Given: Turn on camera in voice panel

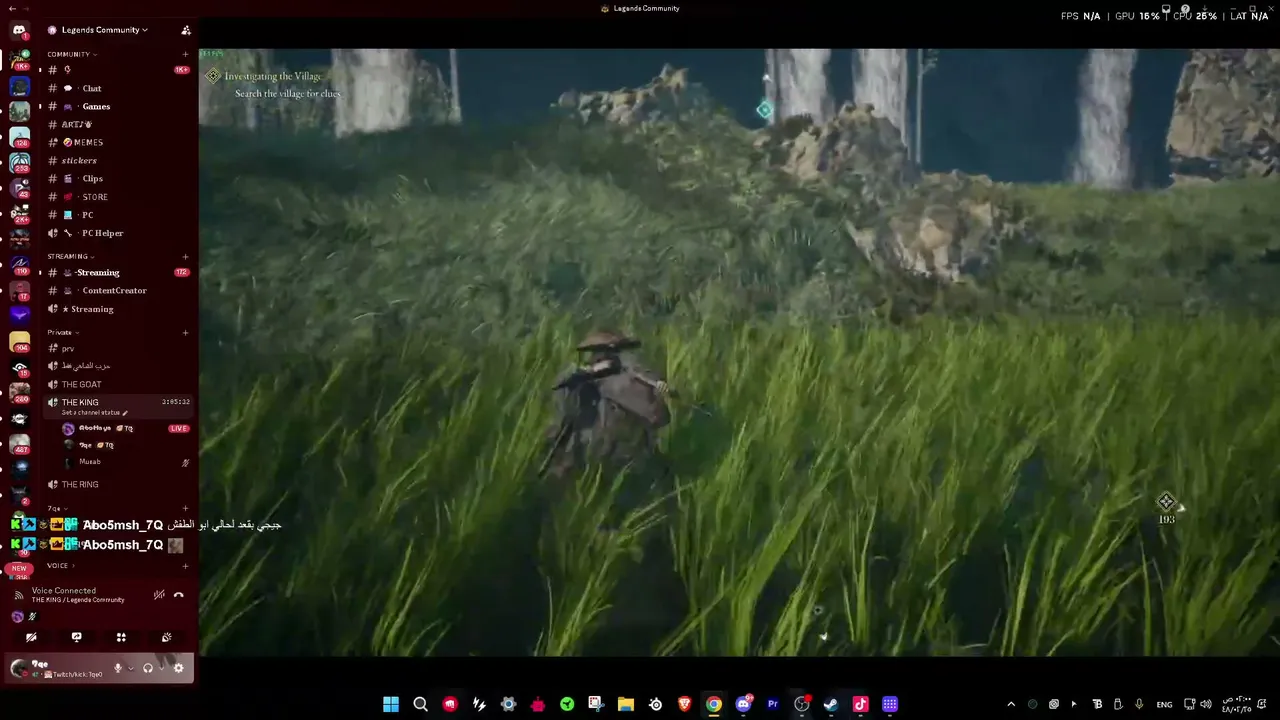Looking at the screenshot, I should 31,637.
